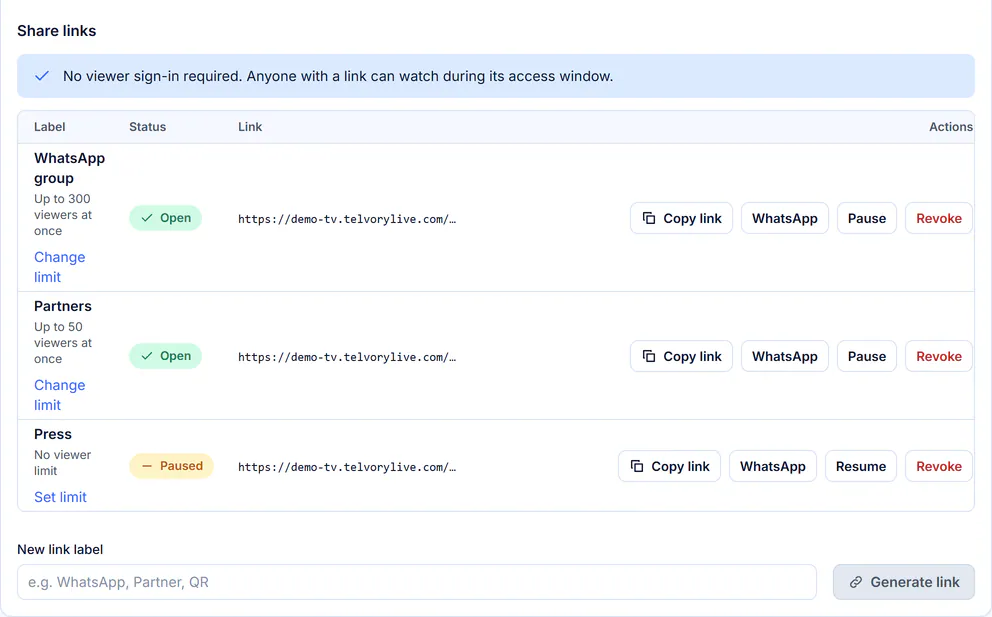Pause the Partners link

pyautogui.click(x=867, y=356)
